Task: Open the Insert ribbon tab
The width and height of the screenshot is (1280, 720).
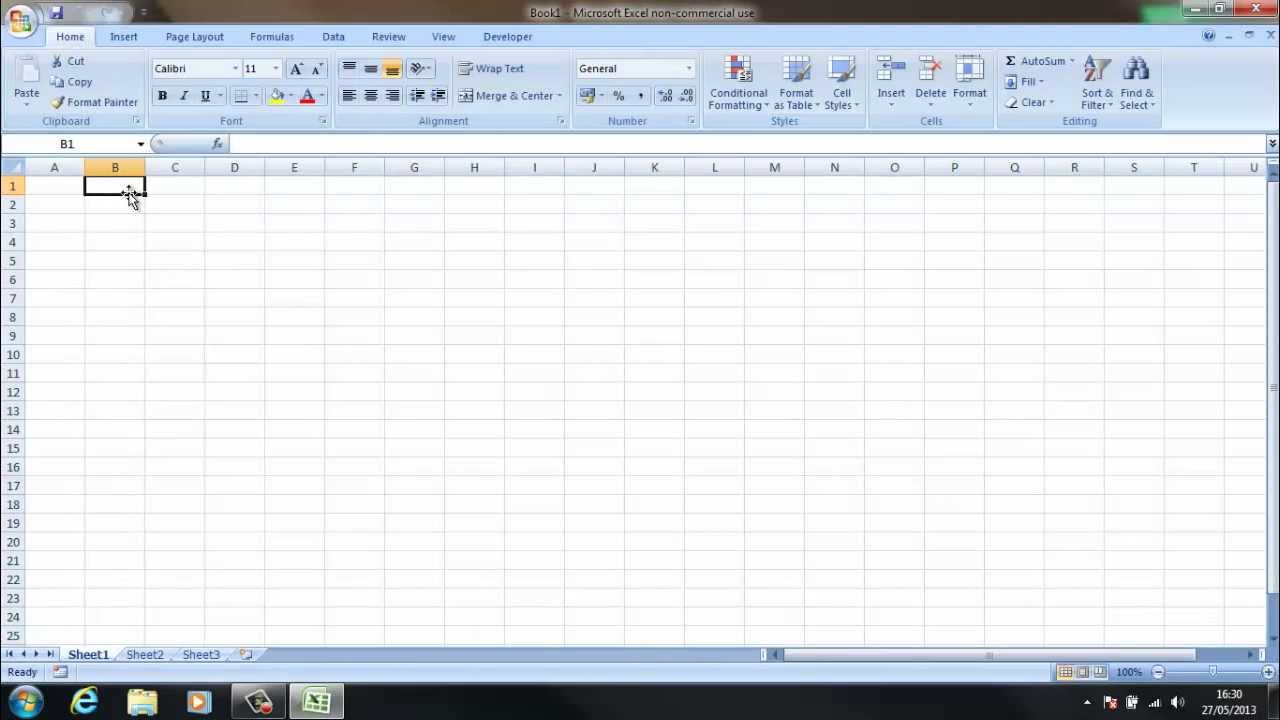Action: (124, 37)
